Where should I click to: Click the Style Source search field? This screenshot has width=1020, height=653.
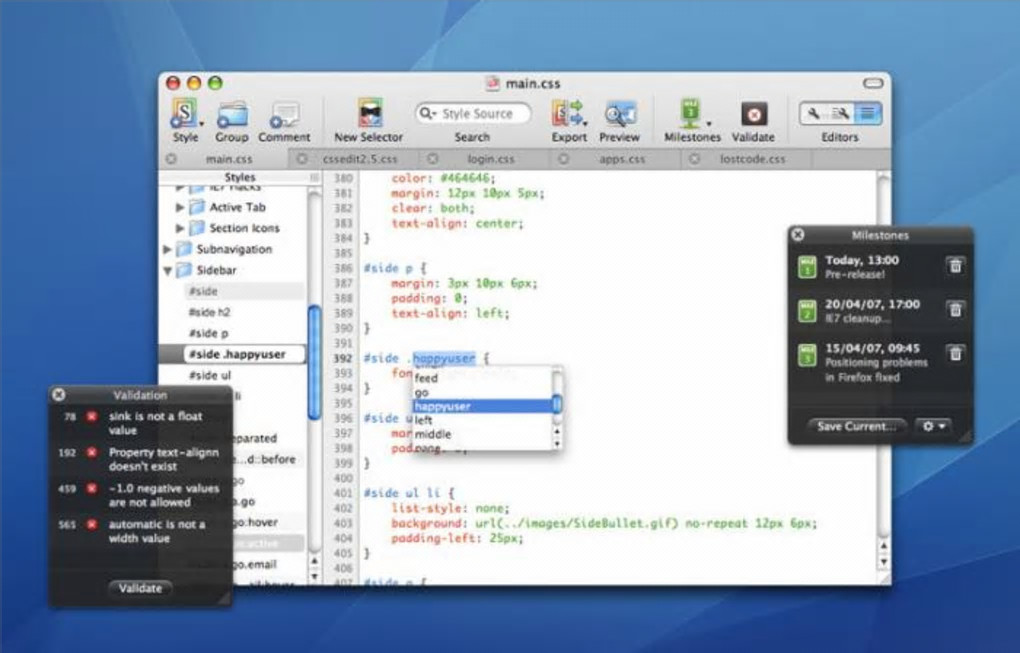click(x=473, y=114)
